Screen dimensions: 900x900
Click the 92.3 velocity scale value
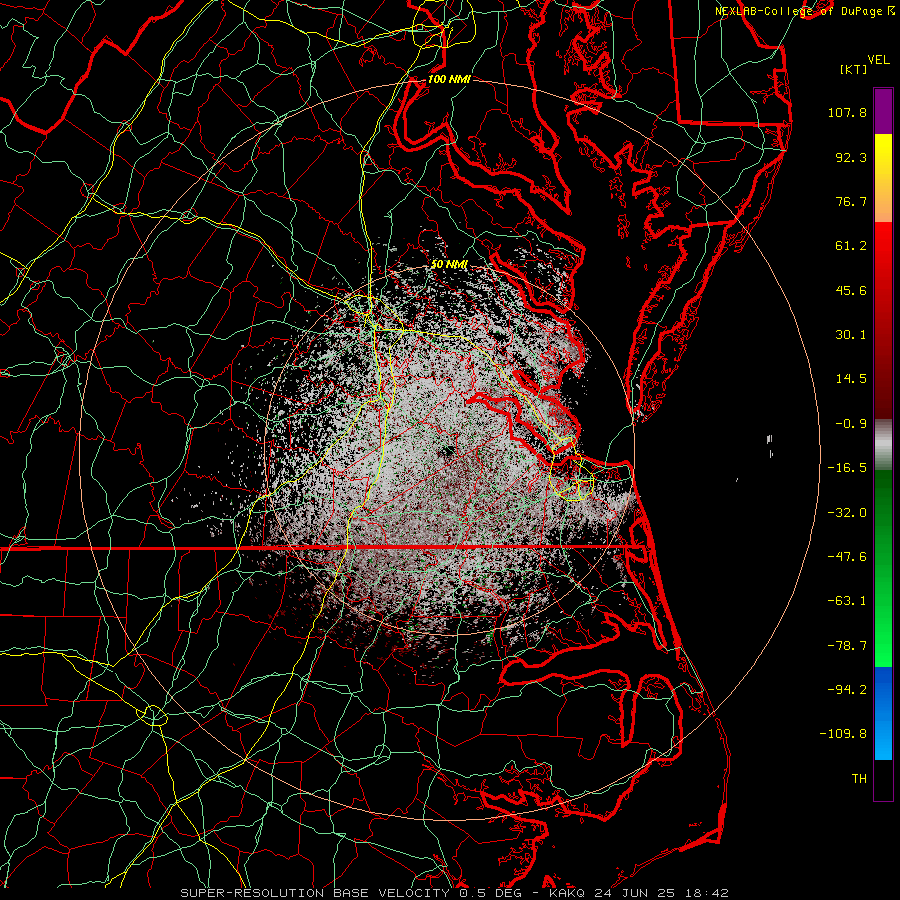click(x=851, y=157)
